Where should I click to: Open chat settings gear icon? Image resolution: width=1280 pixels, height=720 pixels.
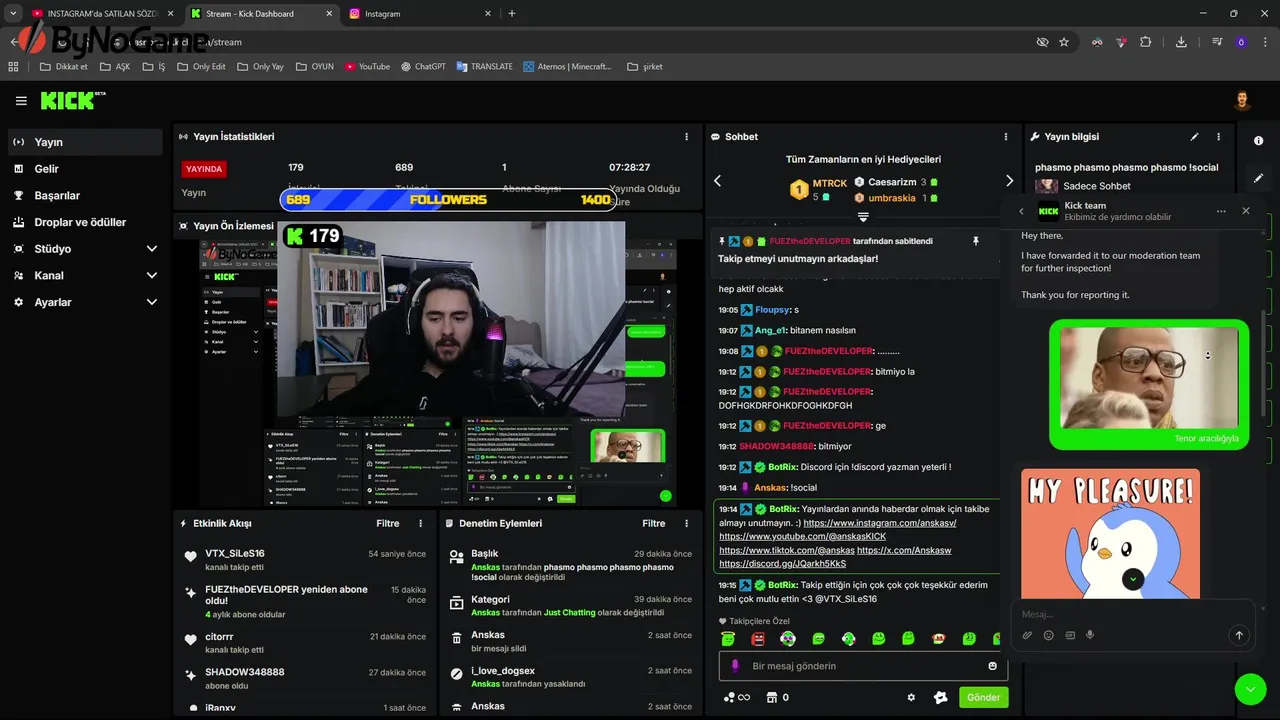911,698
